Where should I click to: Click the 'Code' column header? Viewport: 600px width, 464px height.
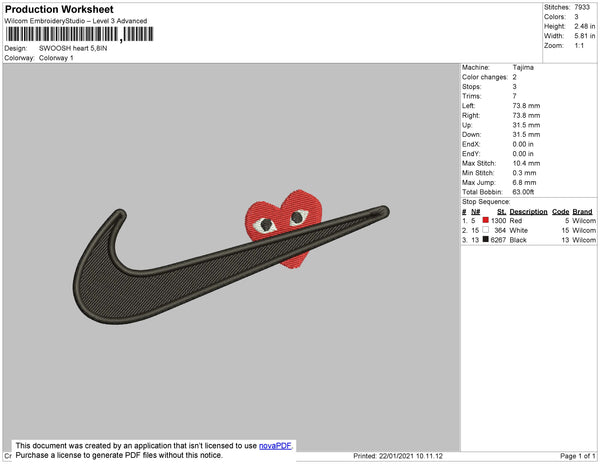(561, 212)
